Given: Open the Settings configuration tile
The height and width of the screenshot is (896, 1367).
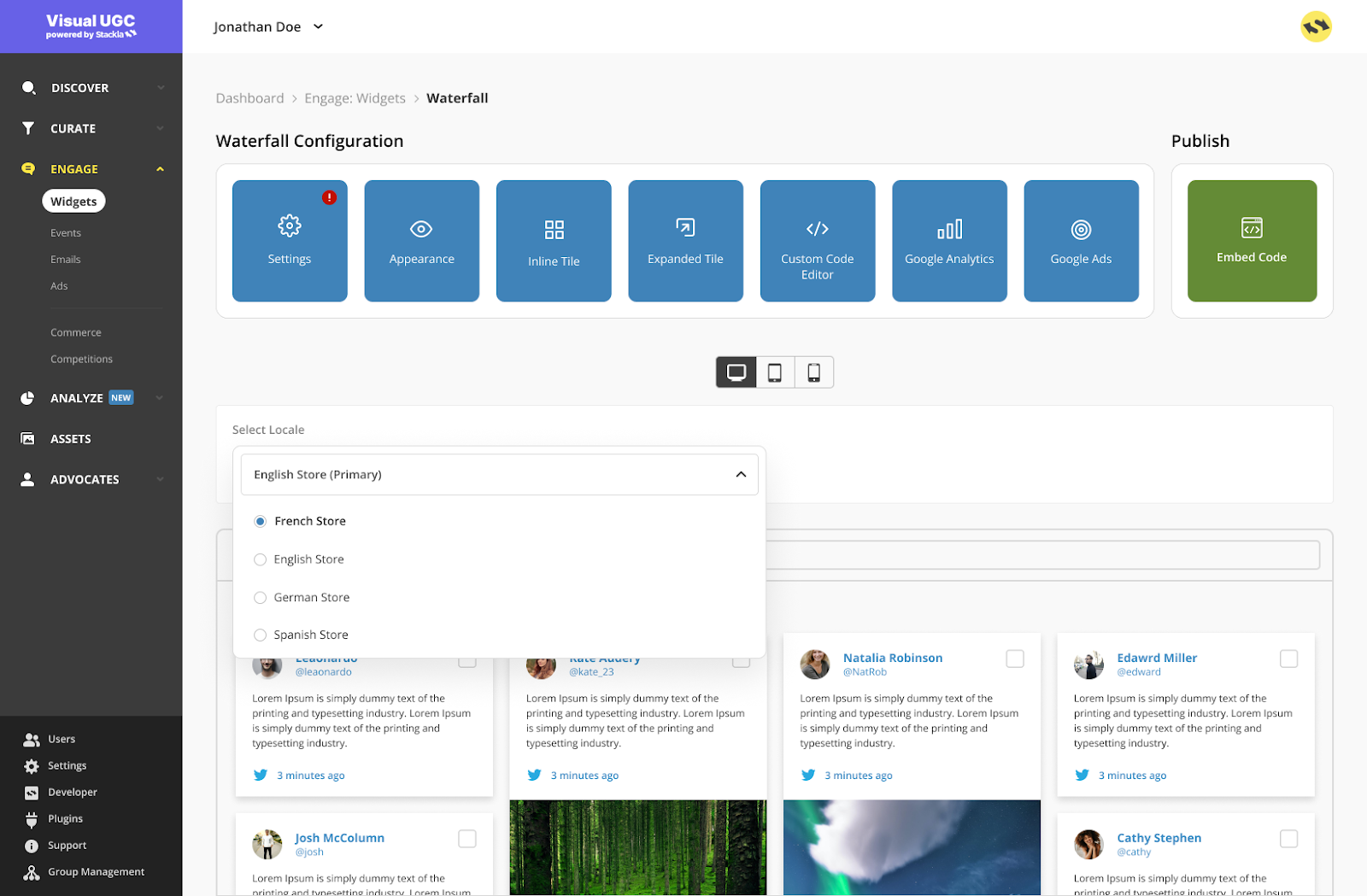Looking at the screenshot, I should (x=290, y=241).
